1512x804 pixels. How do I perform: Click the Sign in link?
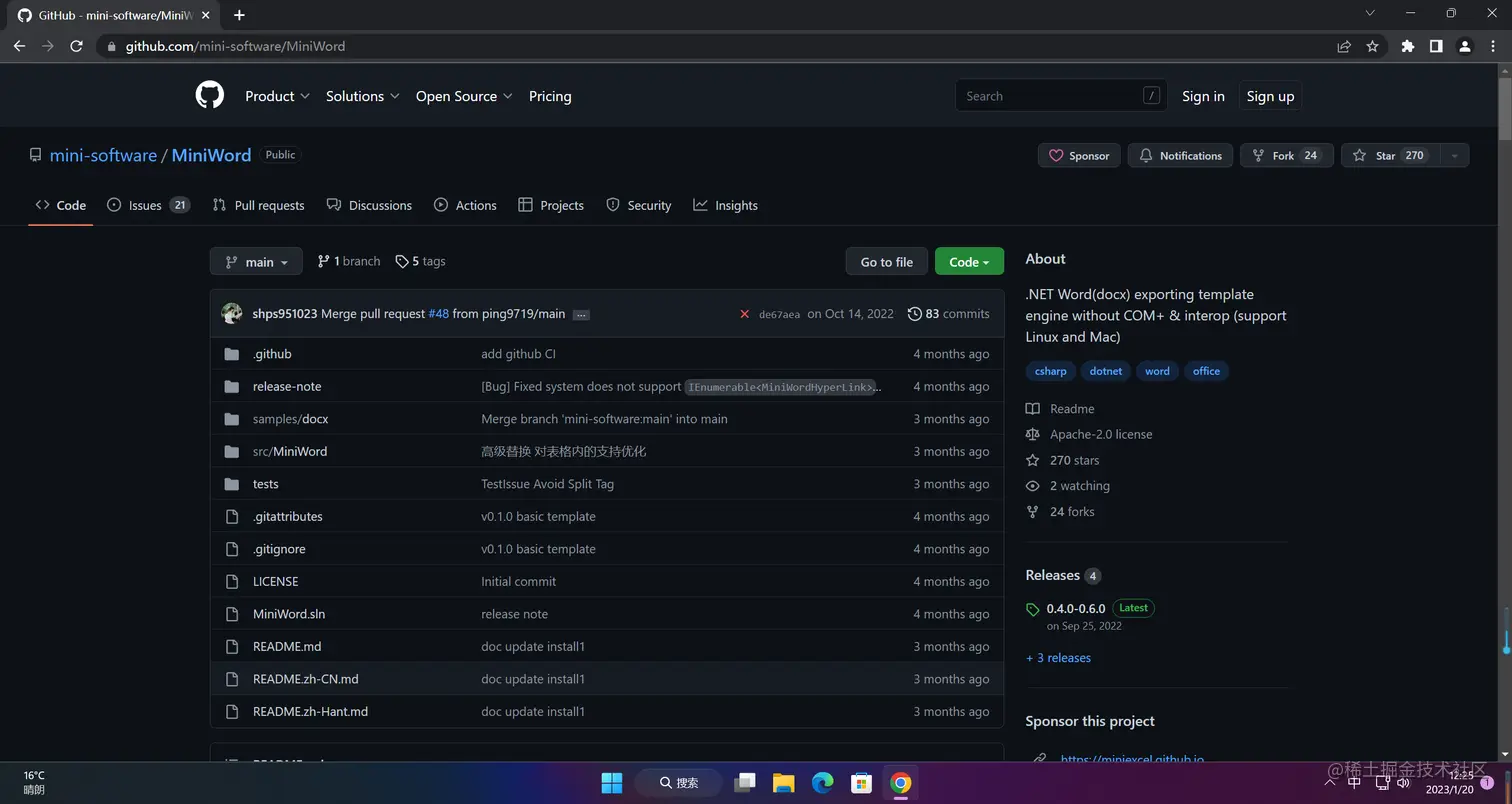tap(1203, 96)
